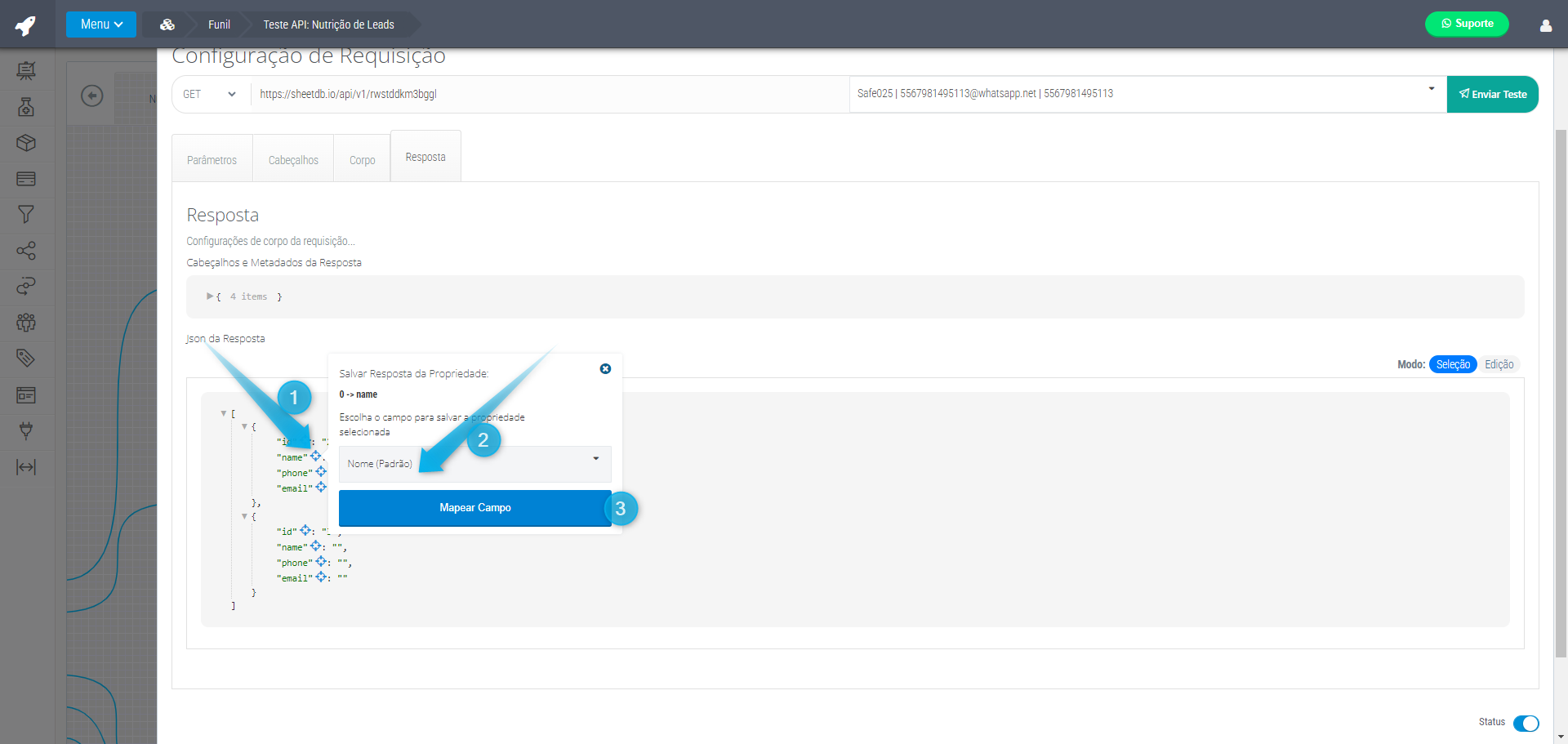Open the GET method dropdown
The width and height of the screenshot is (1568, 744).
[x=210, y=95]
